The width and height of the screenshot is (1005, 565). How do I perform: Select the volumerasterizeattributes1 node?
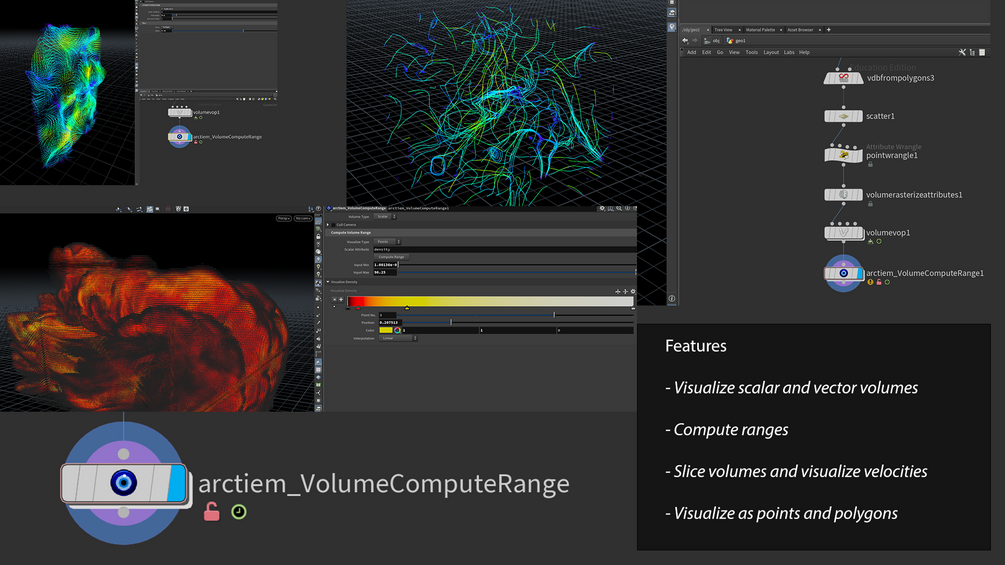tap(843, 195)
